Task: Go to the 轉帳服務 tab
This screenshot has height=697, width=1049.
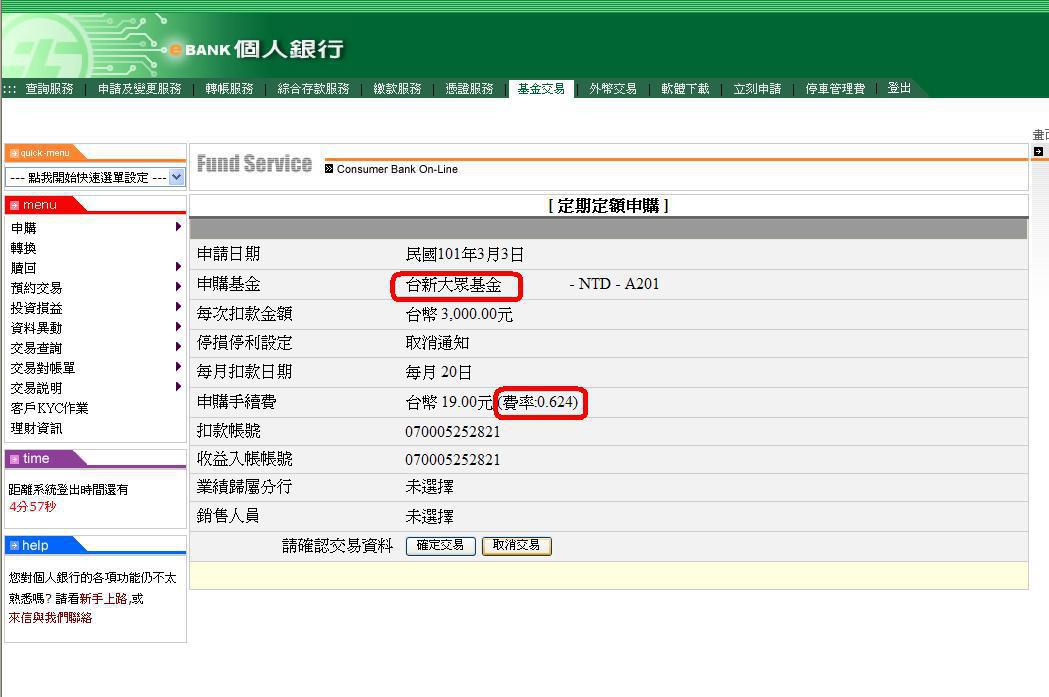Action: coord(229,89)
